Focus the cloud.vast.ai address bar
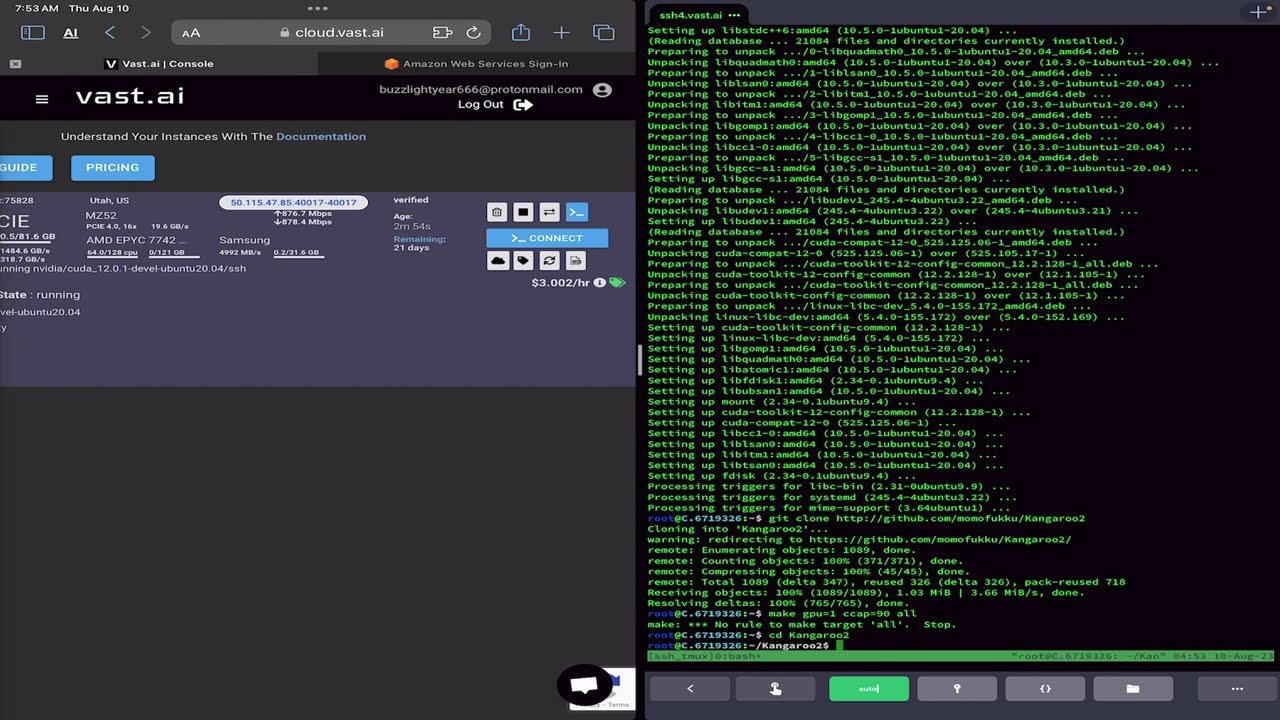 click(x=332, y=32)
